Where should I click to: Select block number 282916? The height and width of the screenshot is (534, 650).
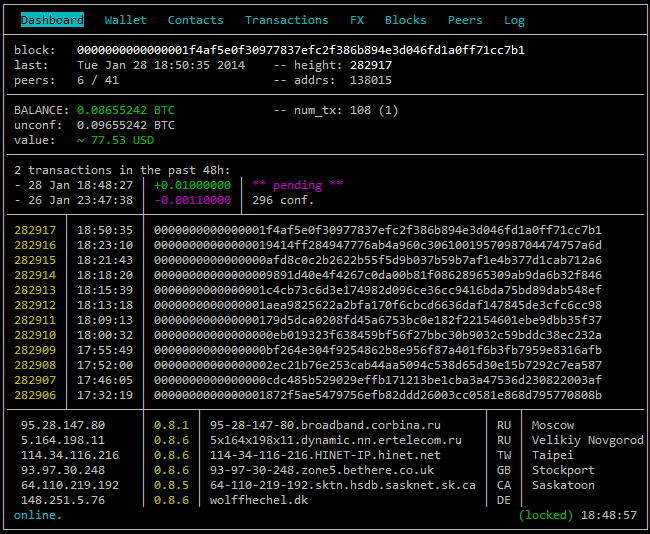(x=35, y=245)
